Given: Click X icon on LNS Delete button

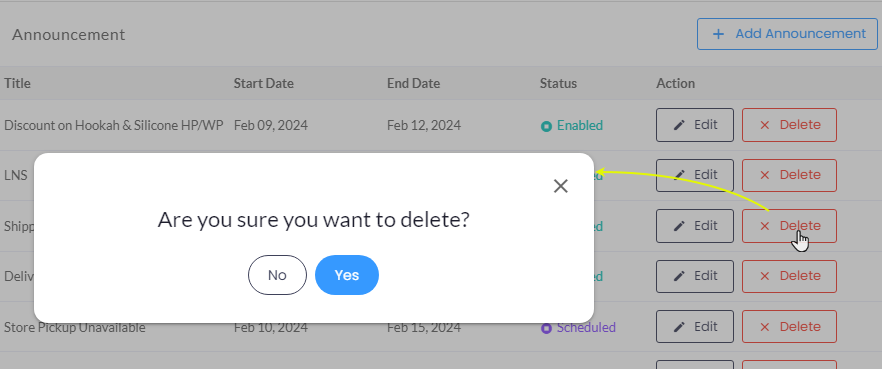Looking at the screenshot, I should click(764, 176).
